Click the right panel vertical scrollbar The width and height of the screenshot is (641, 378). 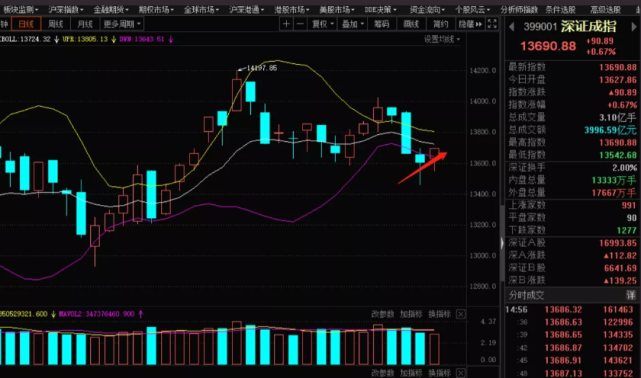[502, 243]
